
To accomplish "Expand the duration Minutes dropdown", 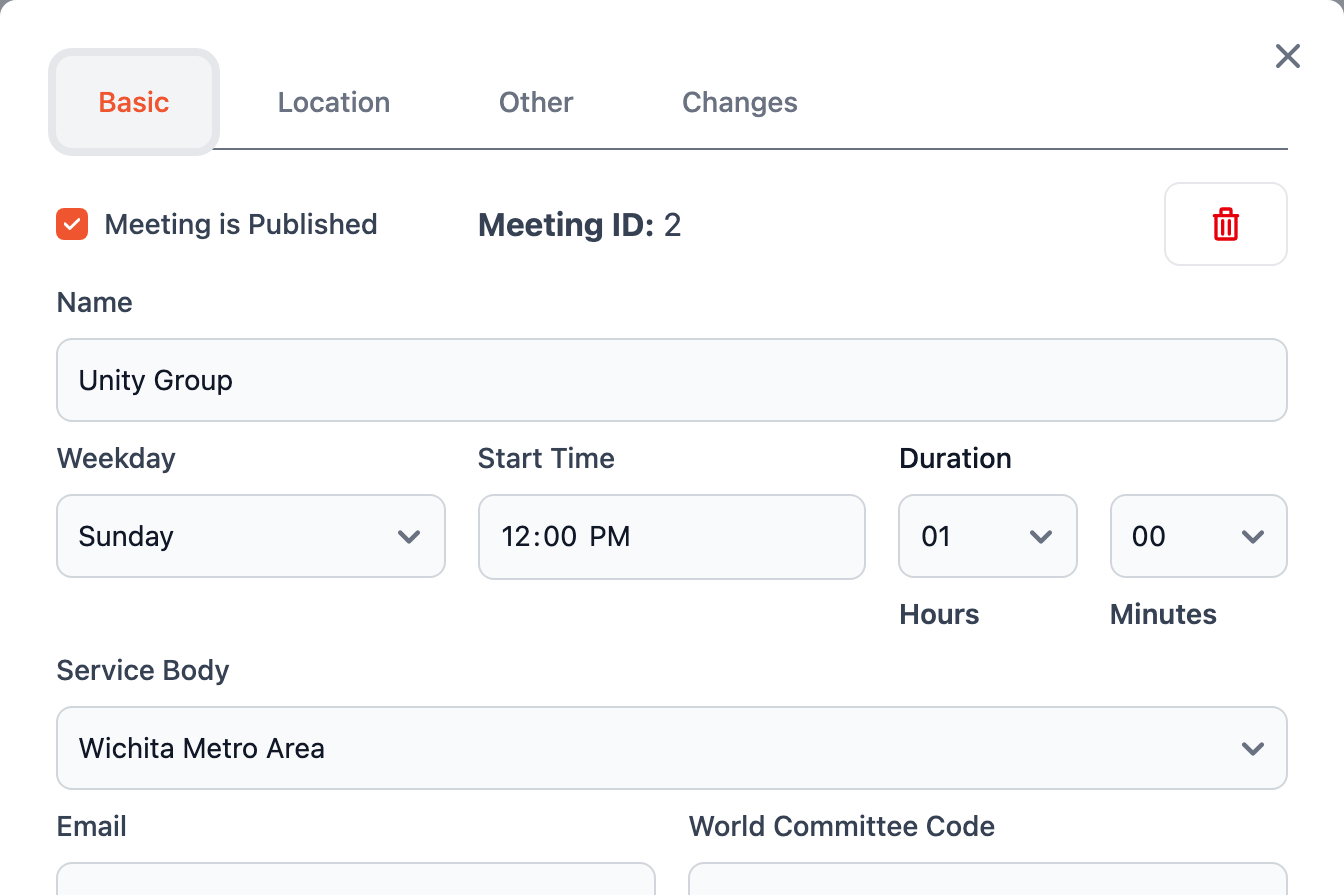I will point(1199,536).
